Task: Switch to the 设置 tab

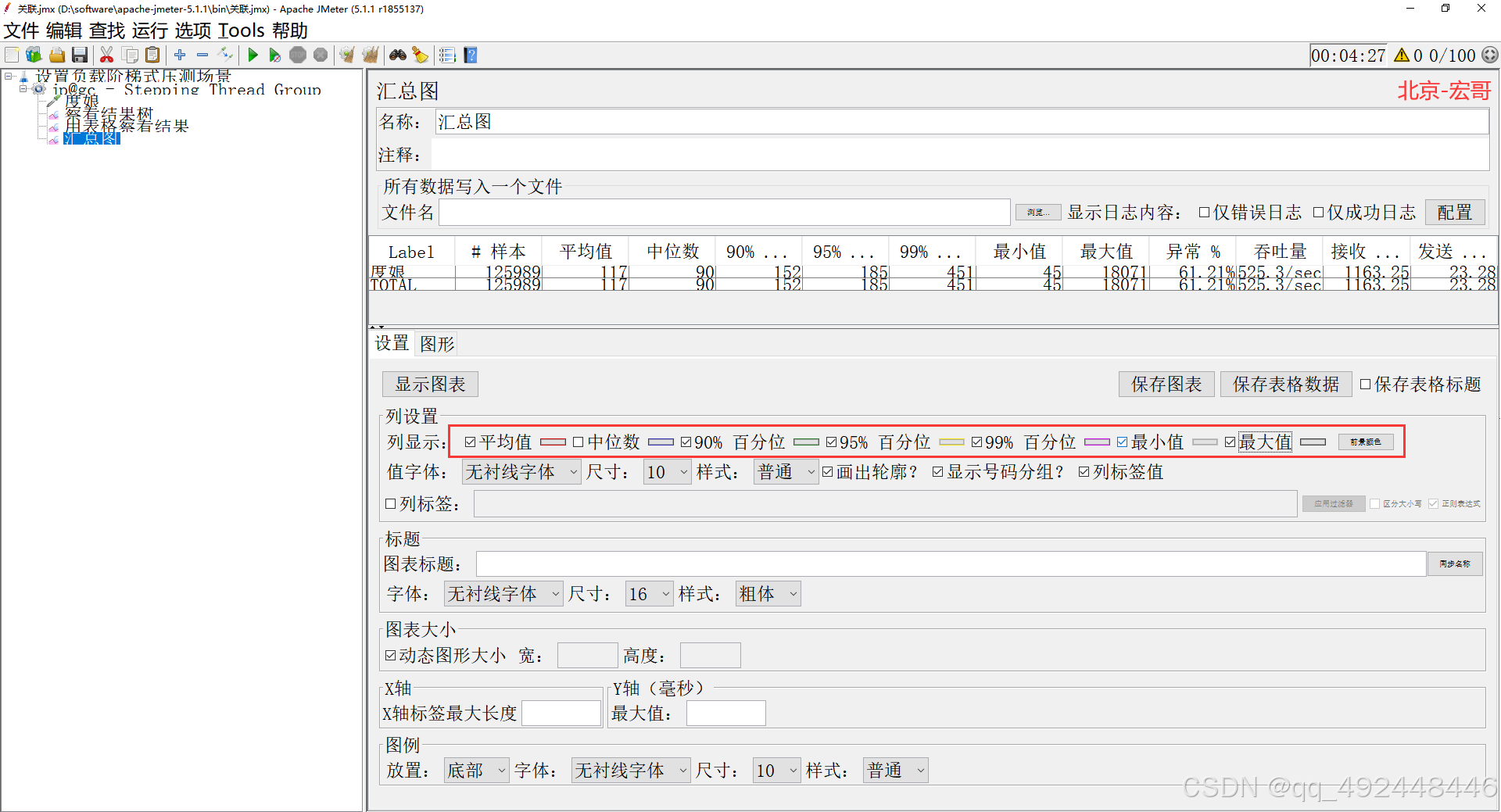Action: pos(392,343)
